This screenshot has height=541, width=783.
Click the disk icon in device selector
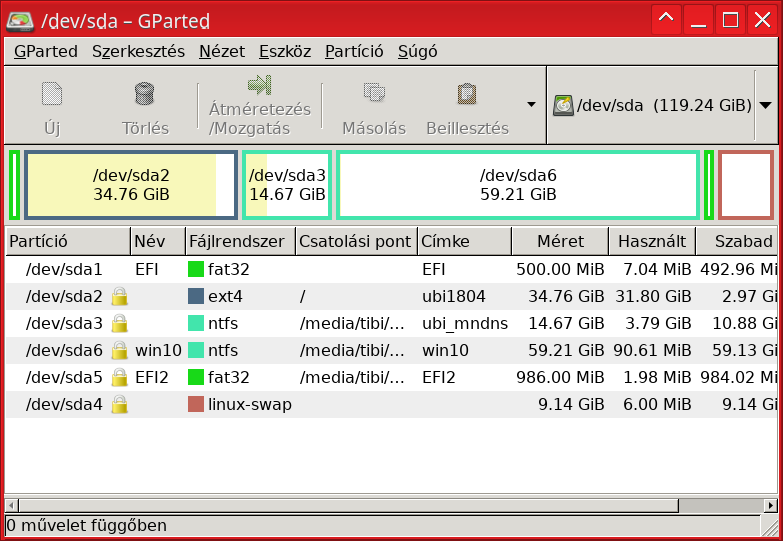[563, 105]
